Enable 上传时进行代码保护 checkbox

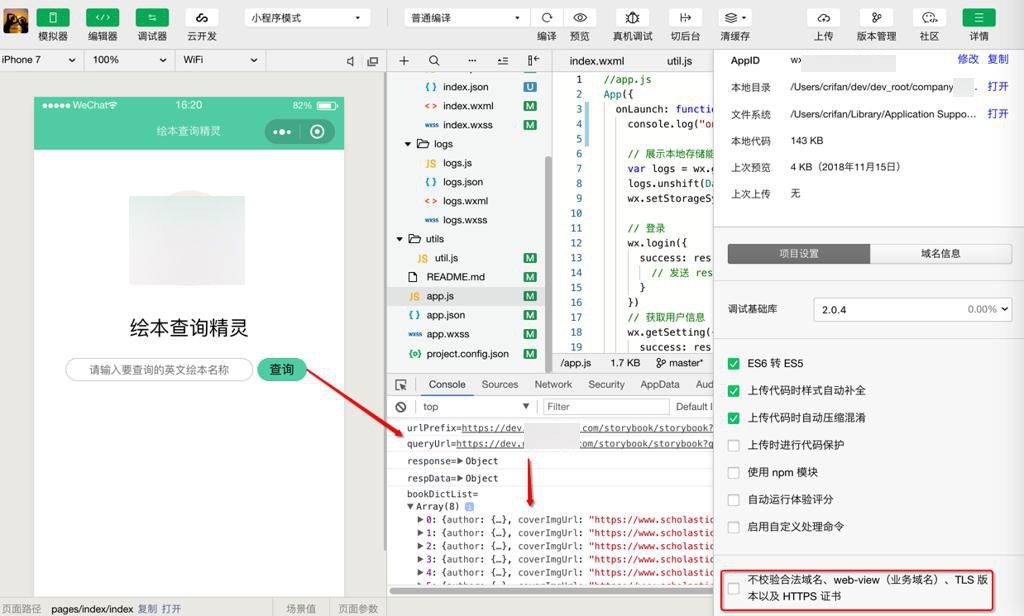click(x=733, y=446)
